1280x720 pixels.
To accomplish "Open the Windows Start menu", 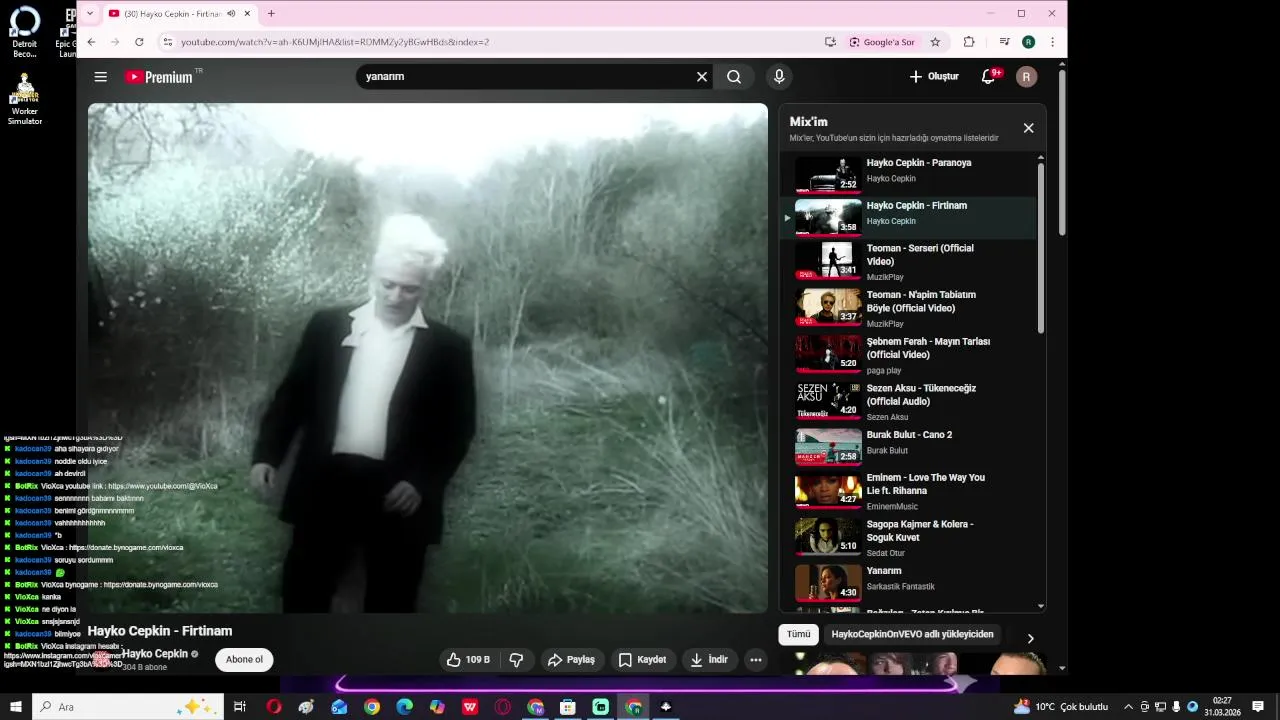I will tap(15, 707).
